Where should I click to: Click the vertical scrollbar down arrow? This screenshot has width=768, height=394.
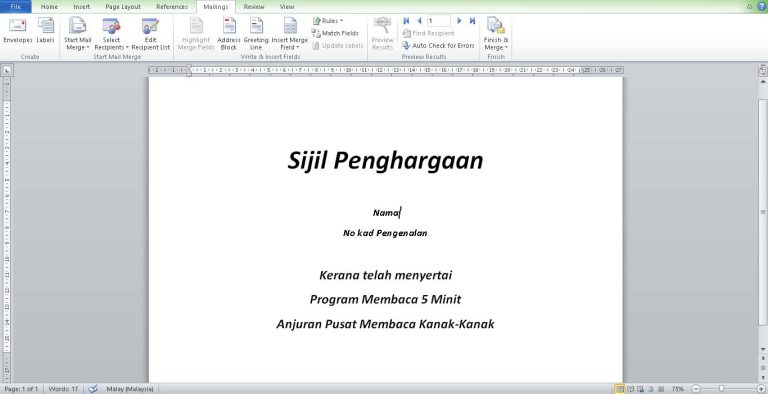pos(763,349)
